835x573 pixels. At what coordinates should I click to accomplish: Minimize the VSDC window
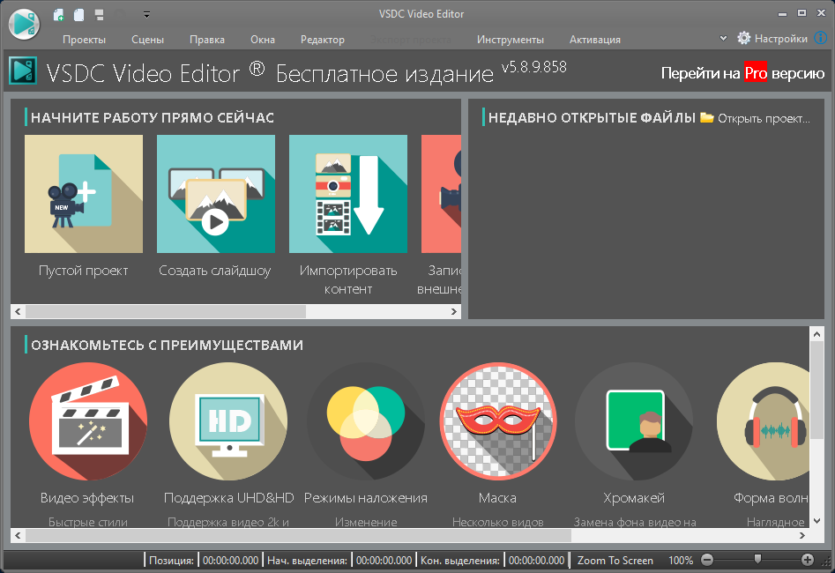[782, 14]
